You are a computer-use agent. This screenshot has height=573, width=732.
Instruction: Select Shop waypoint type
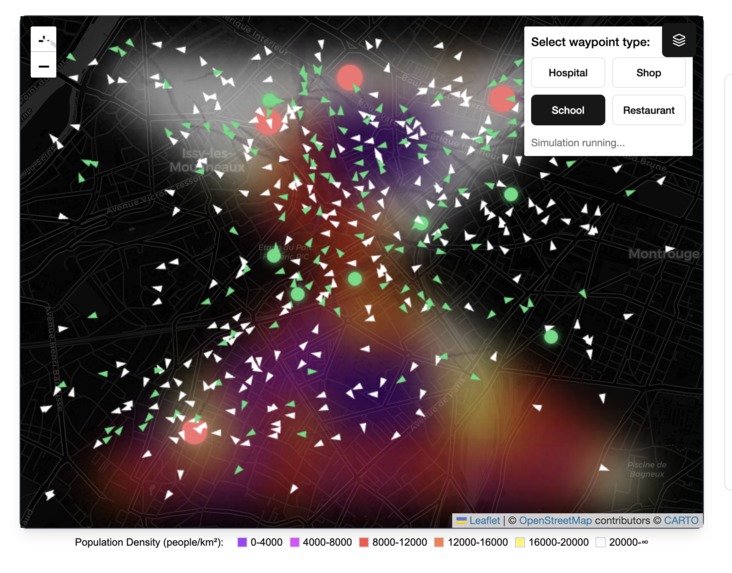[648, 72]
